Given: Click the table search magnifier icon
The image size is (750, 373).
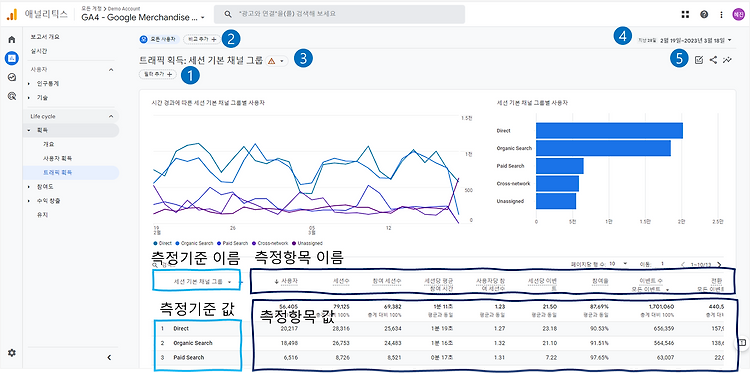Looking at the screenshot, I should pos(154,264).
